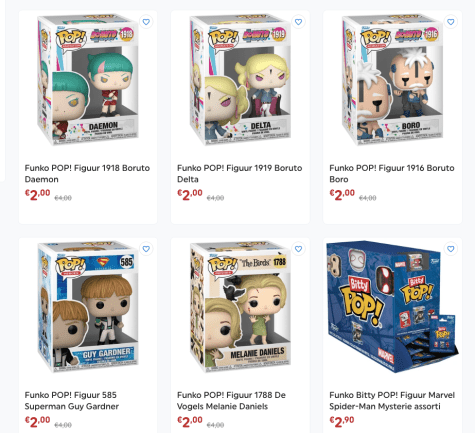Add Boruto Delta to wishlist via the heart
Viewport: 475px width, 433px height.
coord(298,22)
